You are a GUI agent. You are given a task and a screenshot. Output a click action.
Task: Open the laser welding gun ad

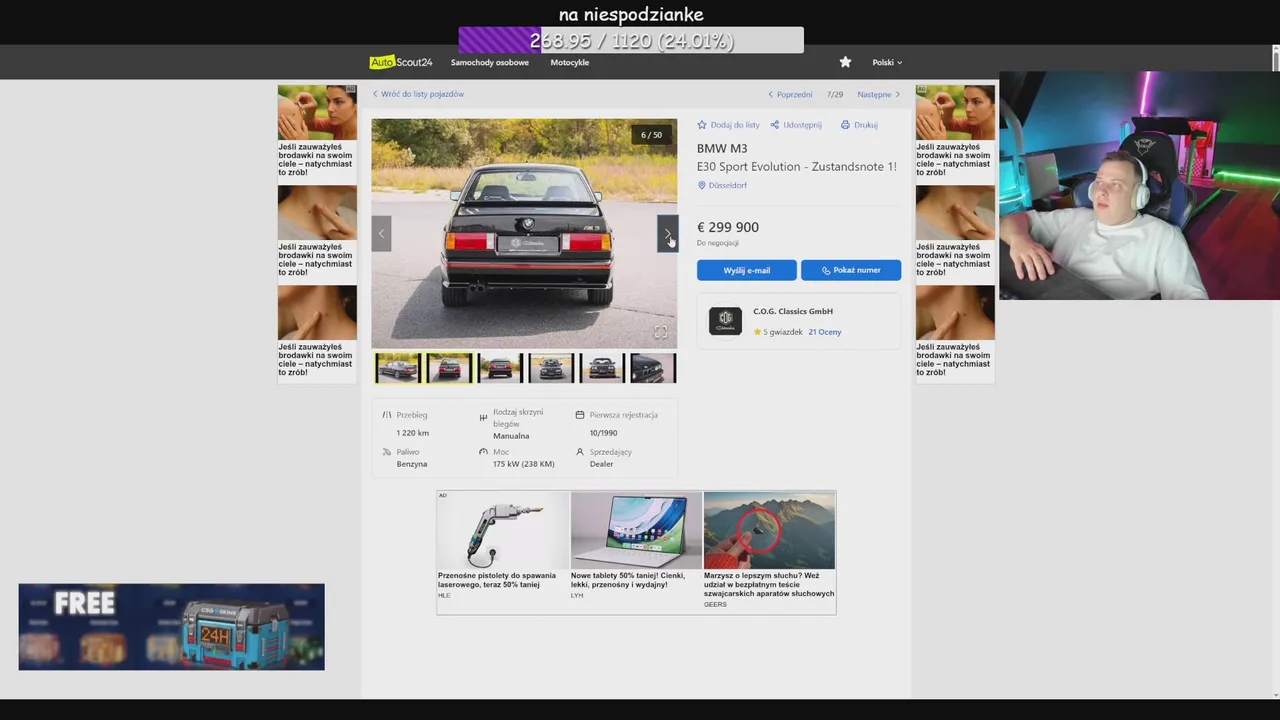tap(503, 546)
